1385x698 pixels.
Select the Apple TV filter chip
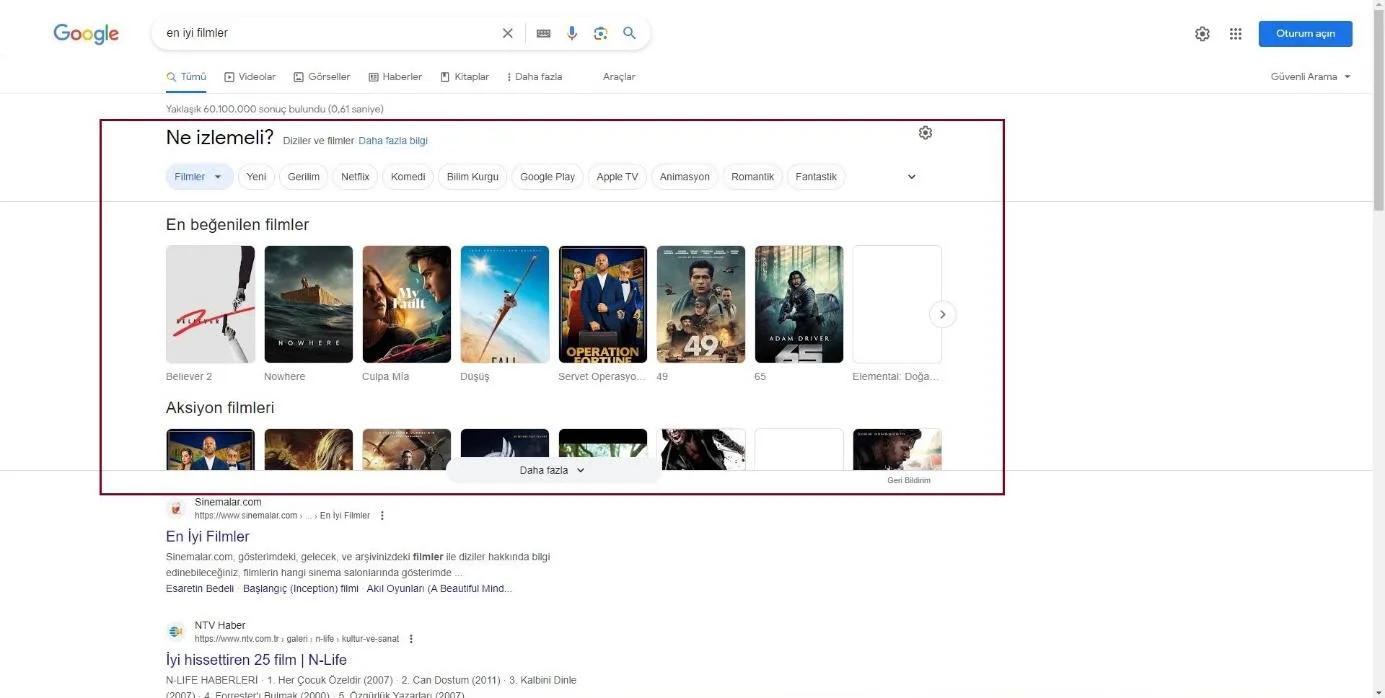617,177
